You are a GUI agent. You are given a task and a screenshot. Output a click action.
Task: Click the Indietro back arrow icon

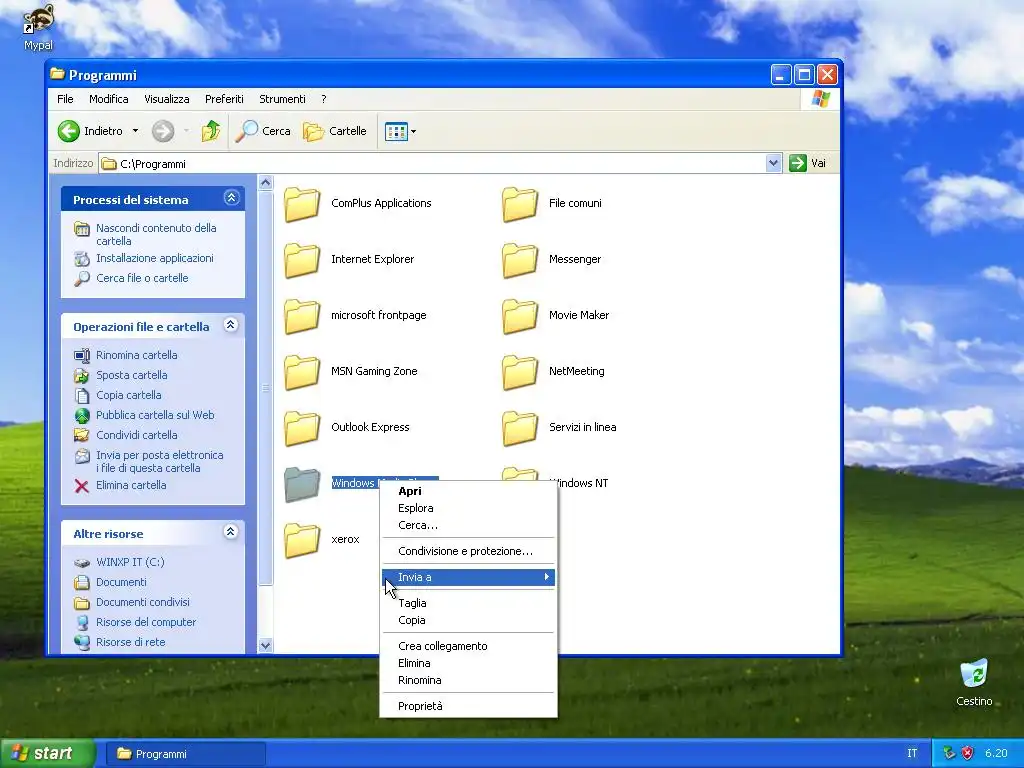[x=69, y=131]
